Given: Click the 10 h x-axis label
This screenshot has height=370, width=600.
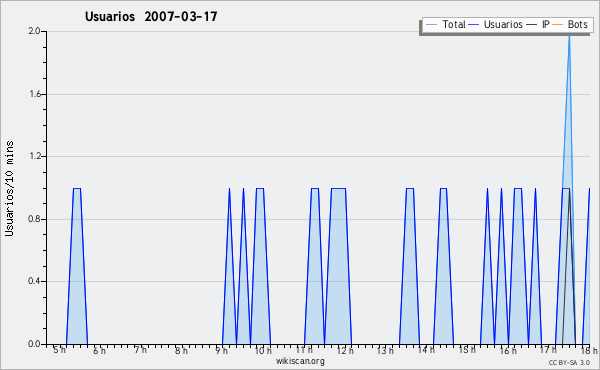Looking at the screenshot, I should click(263, 350).
